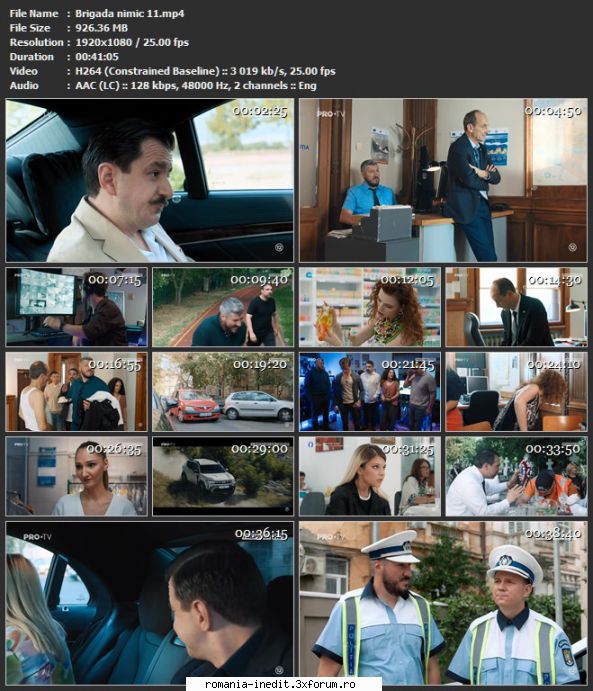Select the 00:29:00 SUV driving thumbnail
Viewport: 593px width, 691px height.
(223, 476)
